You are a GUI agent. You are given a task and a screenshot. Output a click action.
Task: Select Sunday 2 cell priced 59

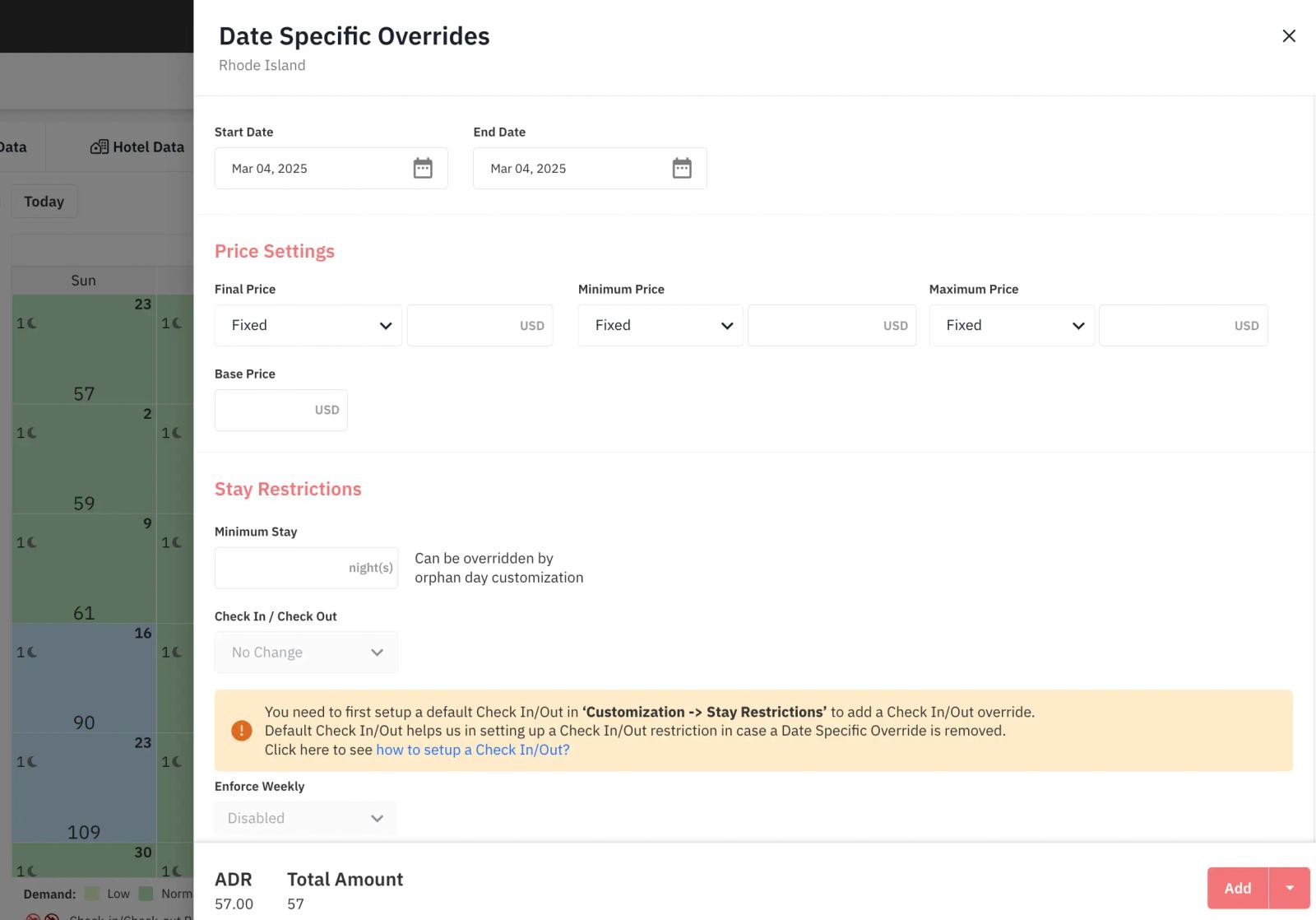(84, 459)
